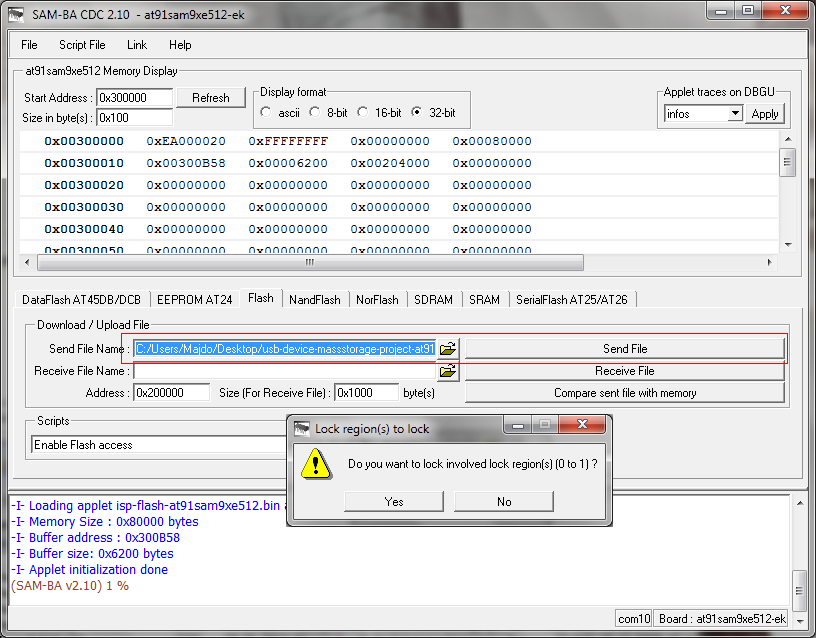Click Apply for applet traces
Viewport: 816px width, 638px height.
pos(764,114)
